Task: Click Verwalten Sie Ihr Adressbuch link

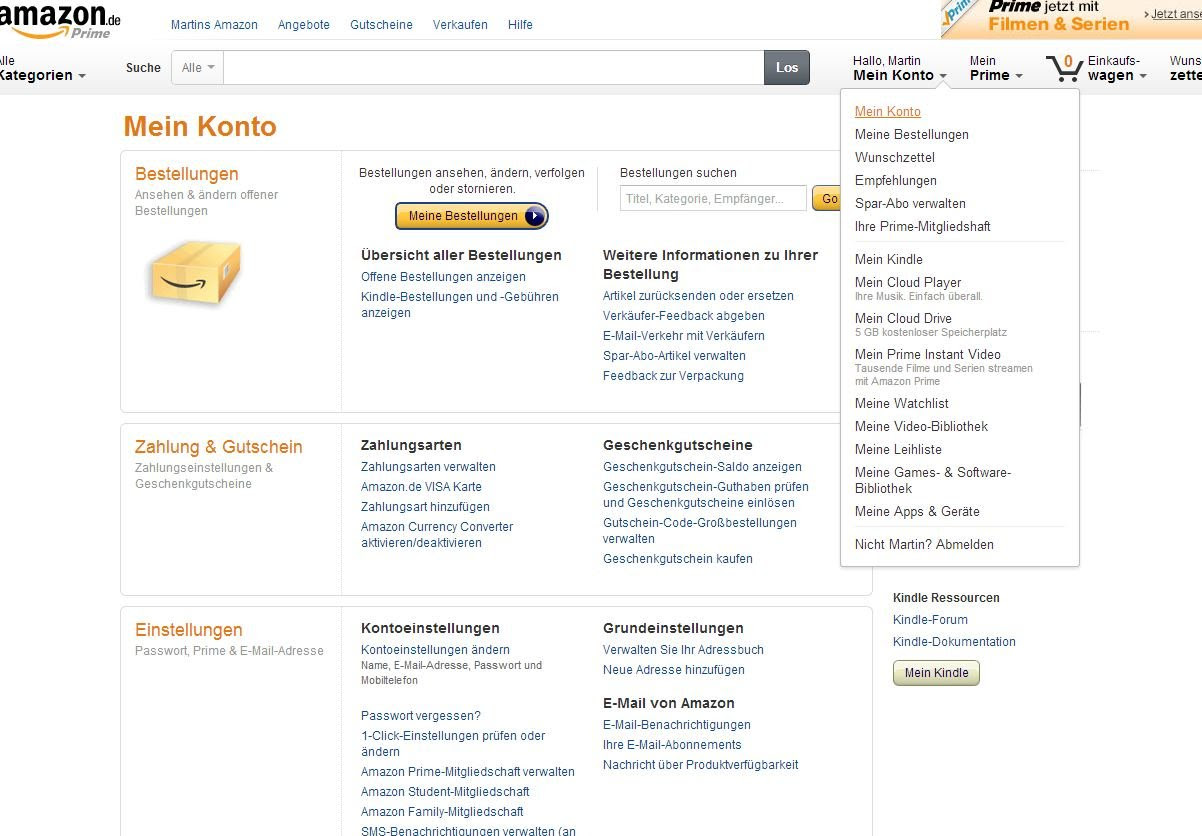Action: point(683,650)
